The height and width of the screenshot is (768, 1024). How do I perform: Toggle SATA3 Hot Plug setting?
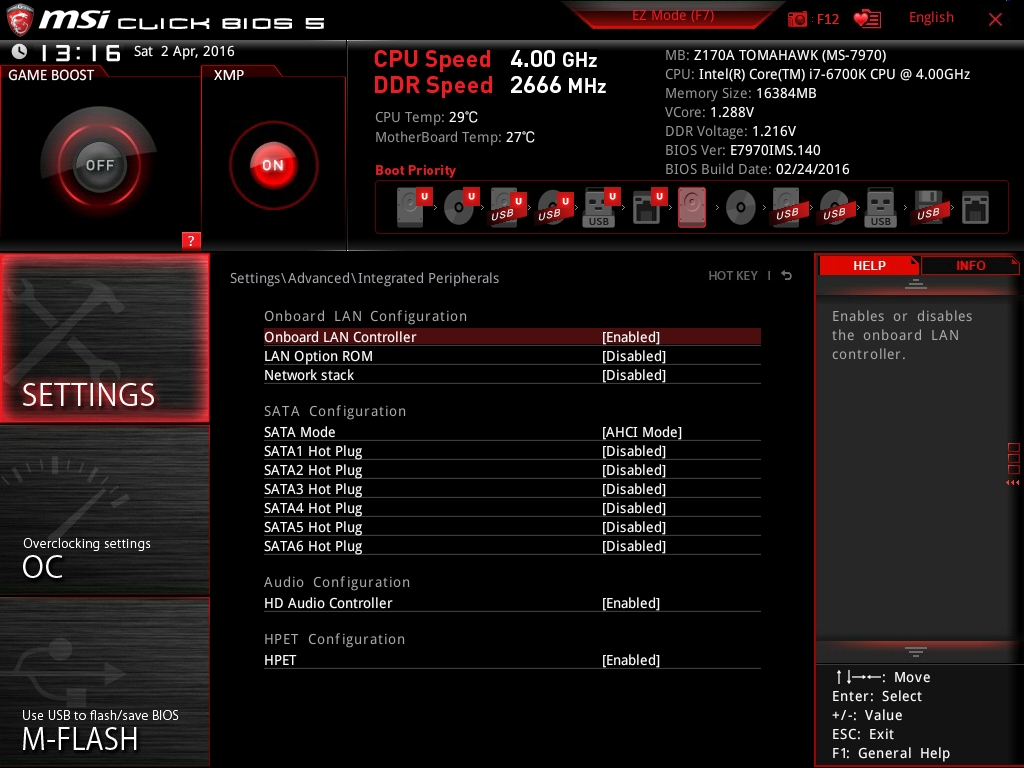tap(512, 488)
